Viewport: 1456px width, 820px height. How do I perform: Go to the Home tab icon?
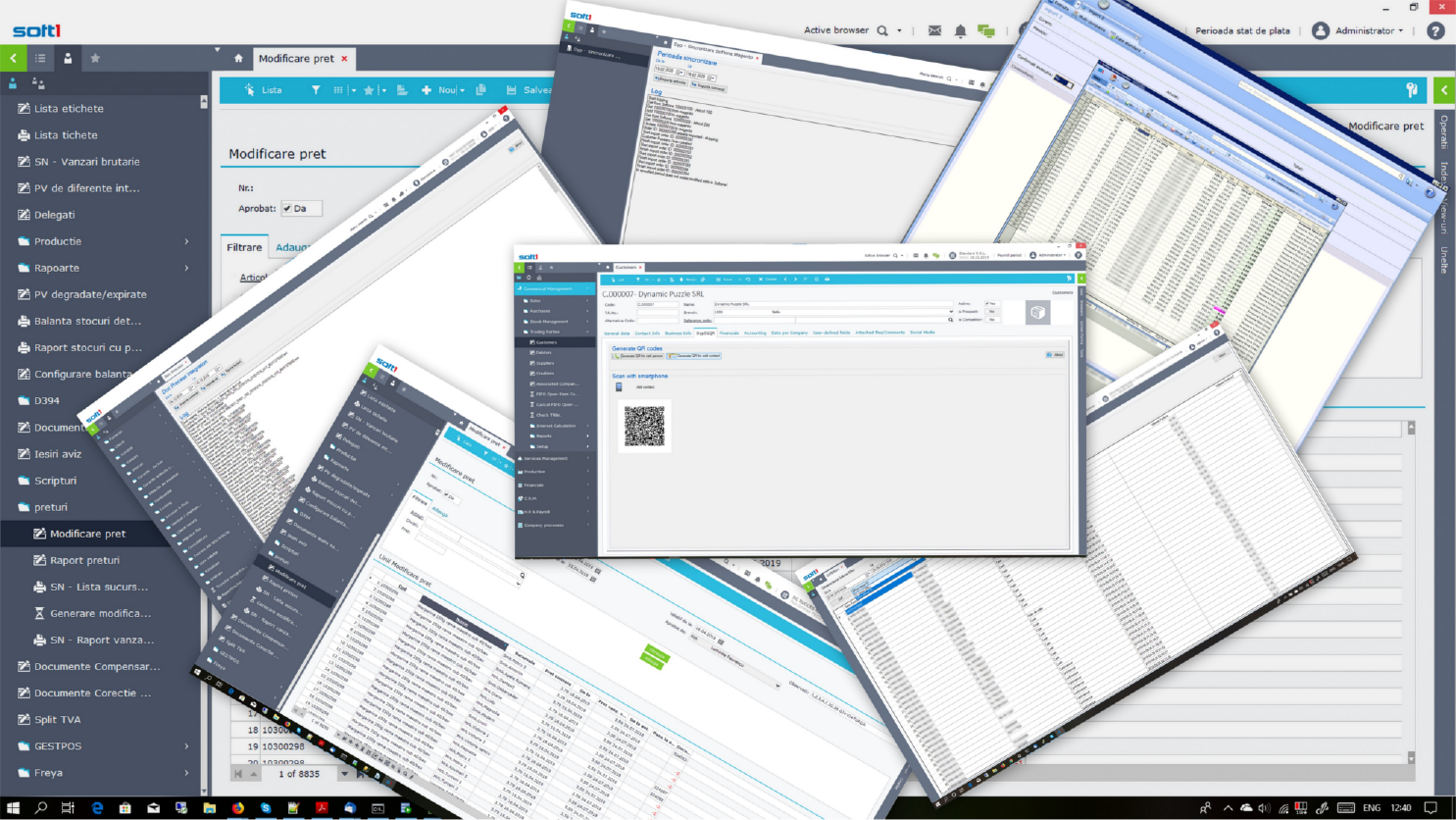click(x=238, y=59)
